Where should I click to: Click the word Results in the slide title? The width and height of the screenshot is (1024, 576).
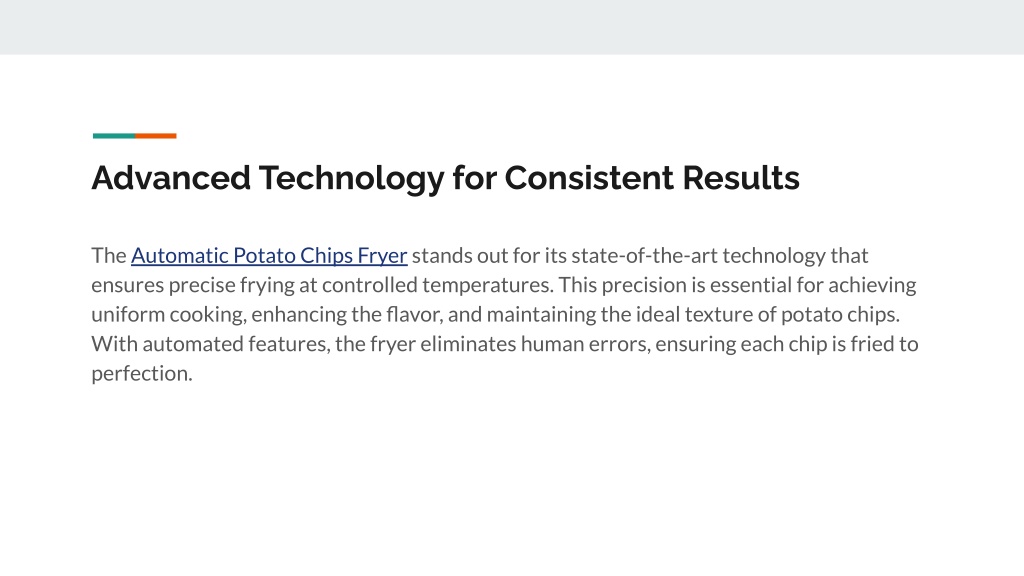741,178
